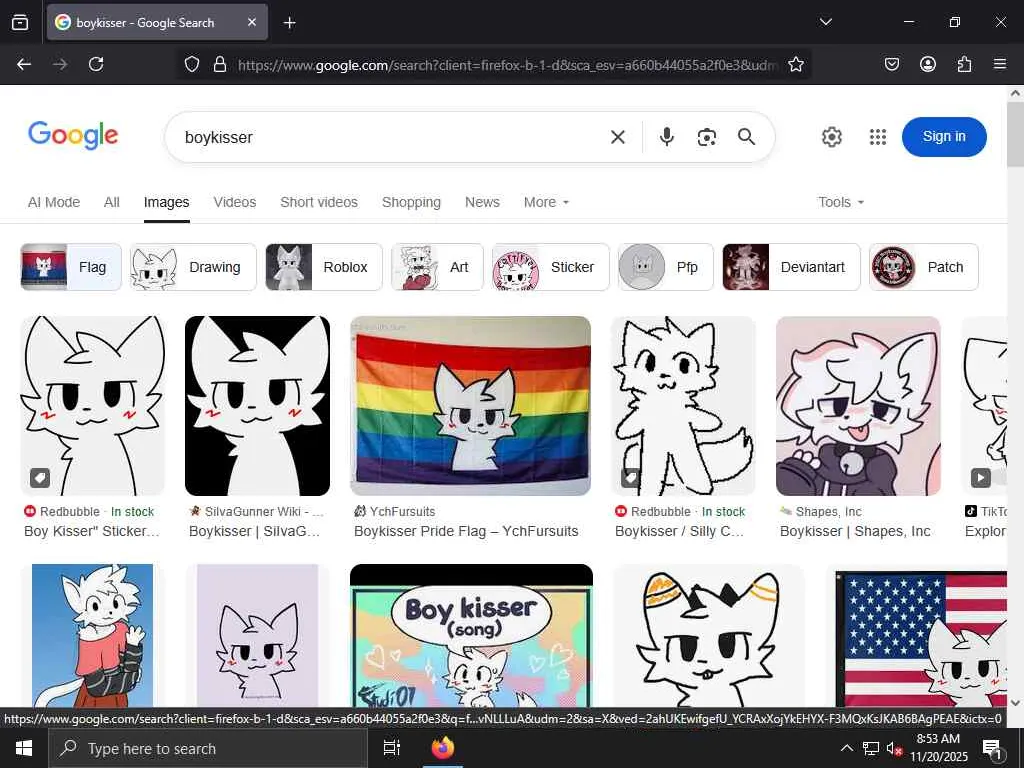List all tabs dropdown chevron
The image size is (1024, 768).
(825, 22)
